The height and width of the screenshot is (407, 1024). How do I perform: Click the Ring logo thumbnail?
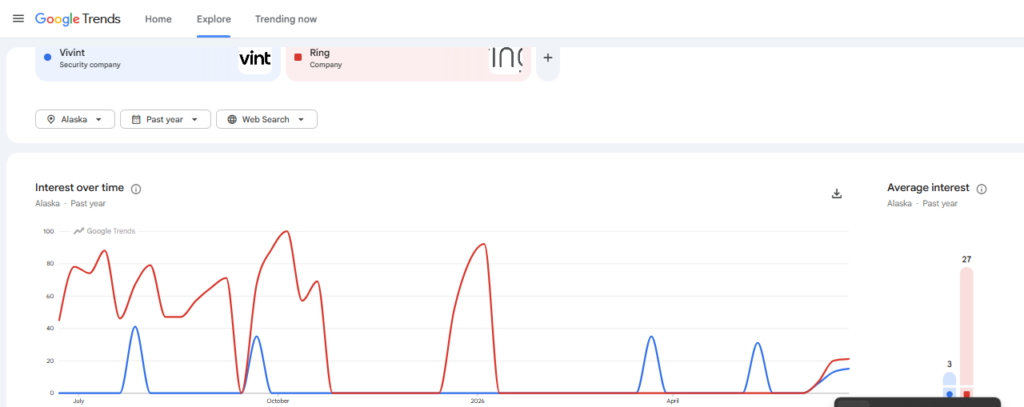pos(506,60)
